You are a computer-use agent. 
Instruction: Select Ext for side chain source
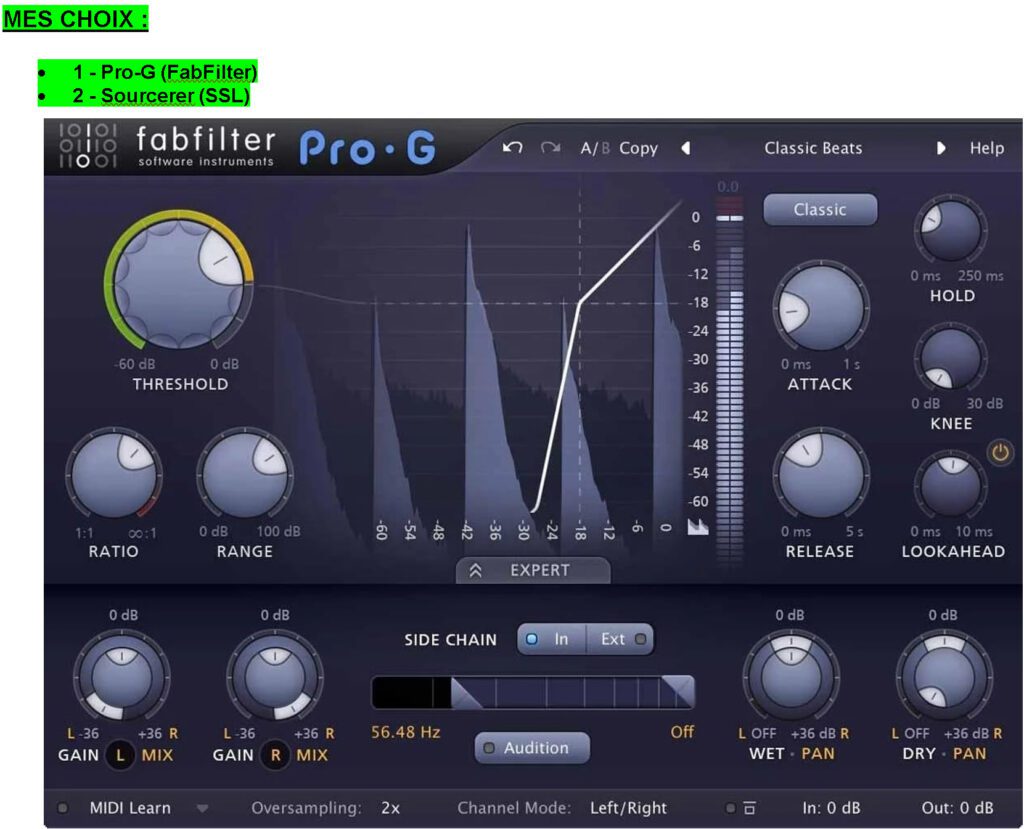pos(620,639)
